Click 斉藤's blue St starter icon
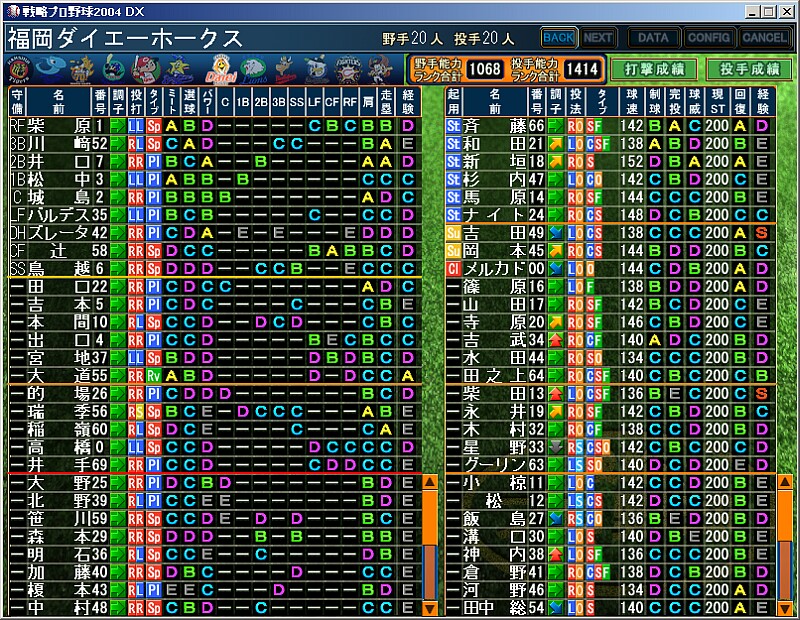 click(x=454, y=126)
